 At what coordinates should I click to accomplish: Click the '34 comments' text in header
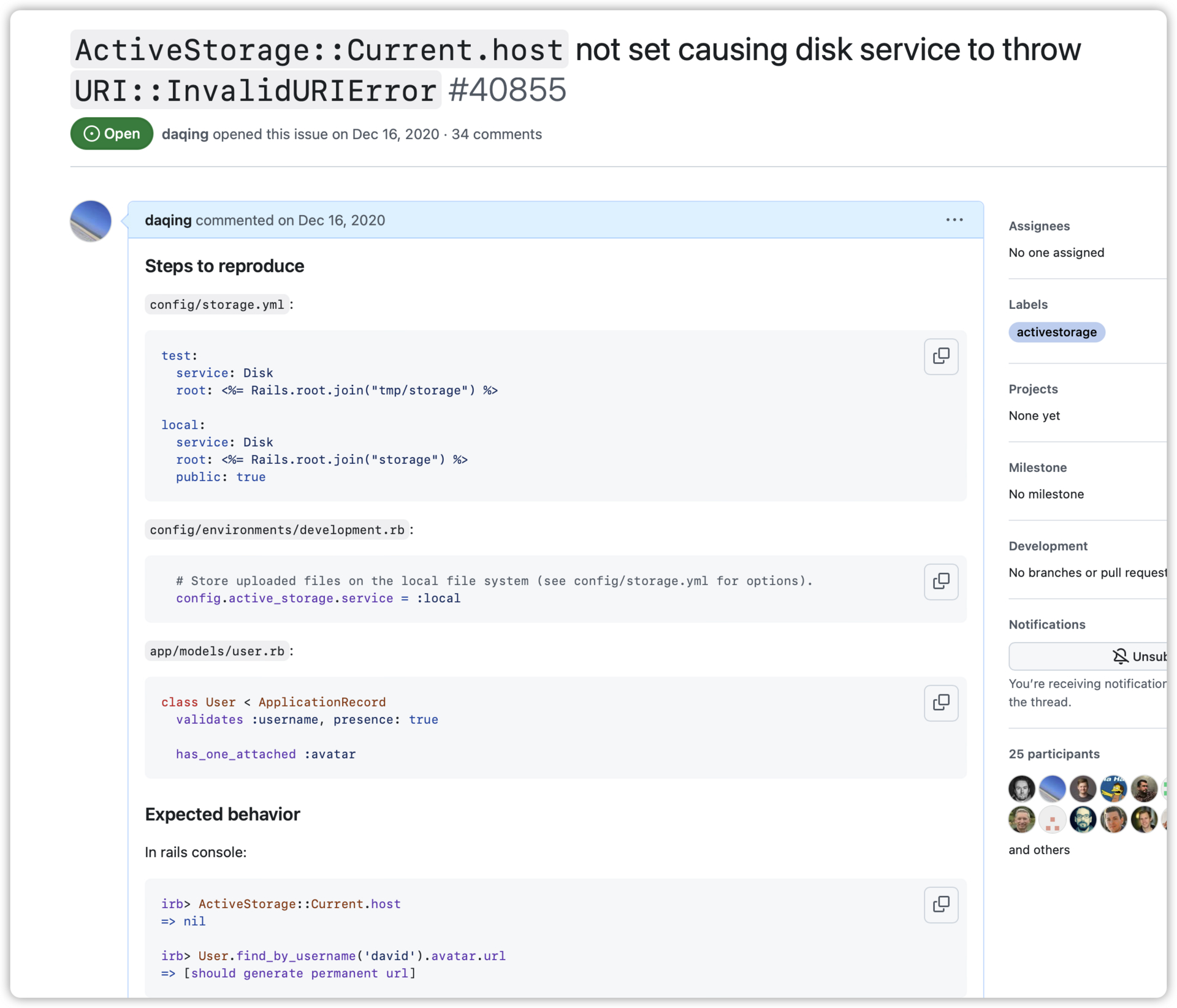(497, 134)
